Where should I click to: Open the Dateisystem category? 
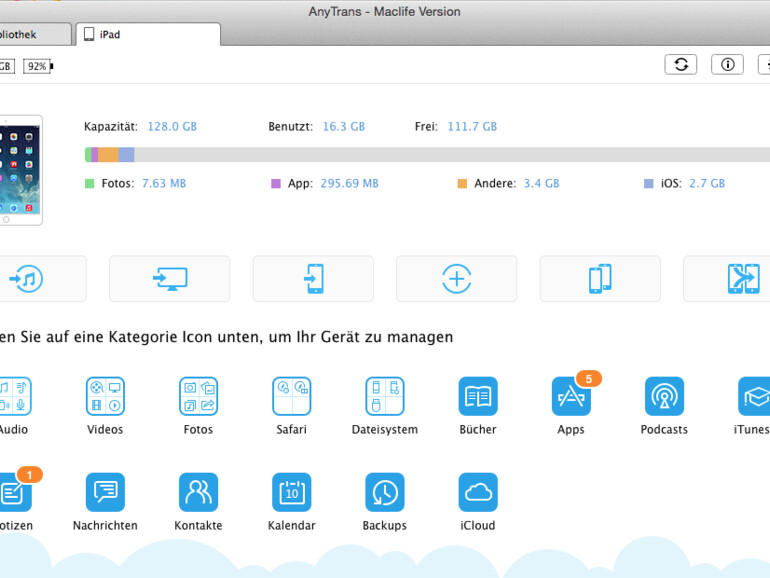pyautogui.click(x=385, y=397)
